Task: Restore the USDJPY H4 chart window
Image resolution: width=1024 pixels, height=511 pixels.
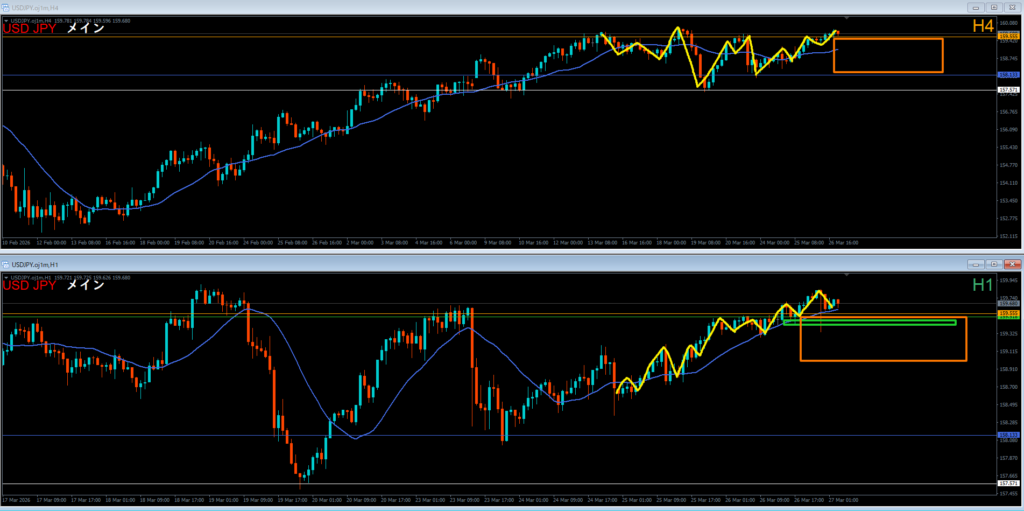Action: pyautogui.click(x=994, y=7)
